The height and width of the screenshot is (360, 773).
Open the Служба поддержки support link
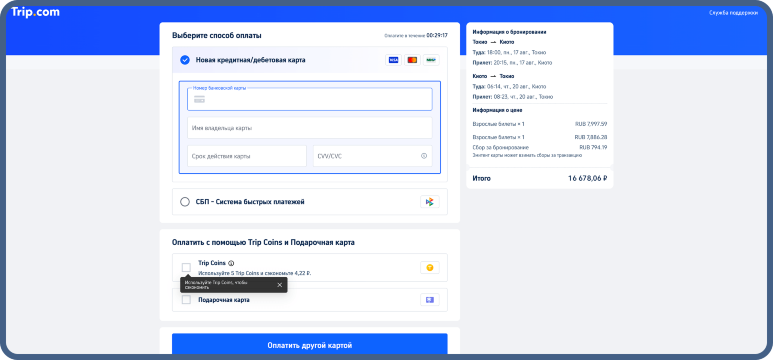coord(734,13)
